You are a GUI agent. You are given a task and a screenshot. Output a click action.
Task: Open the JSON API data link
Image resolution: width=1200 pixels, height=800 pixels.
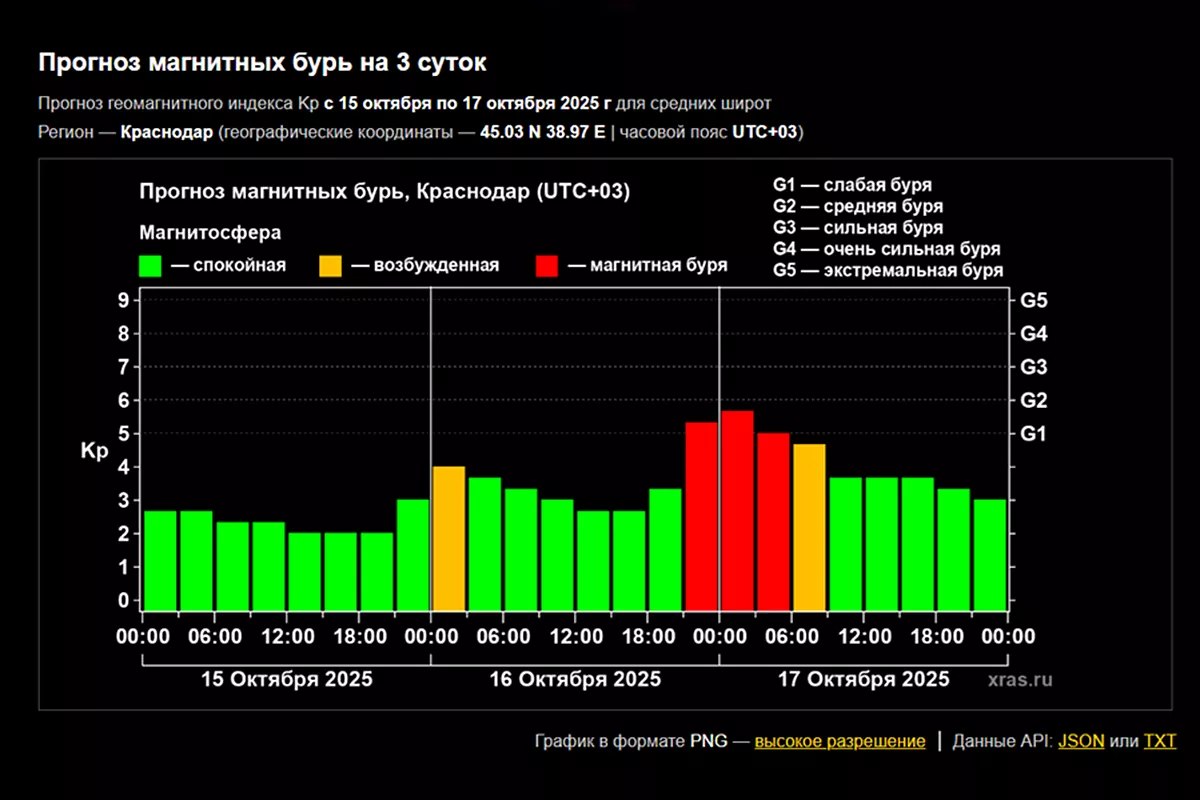click(1081, 741)
